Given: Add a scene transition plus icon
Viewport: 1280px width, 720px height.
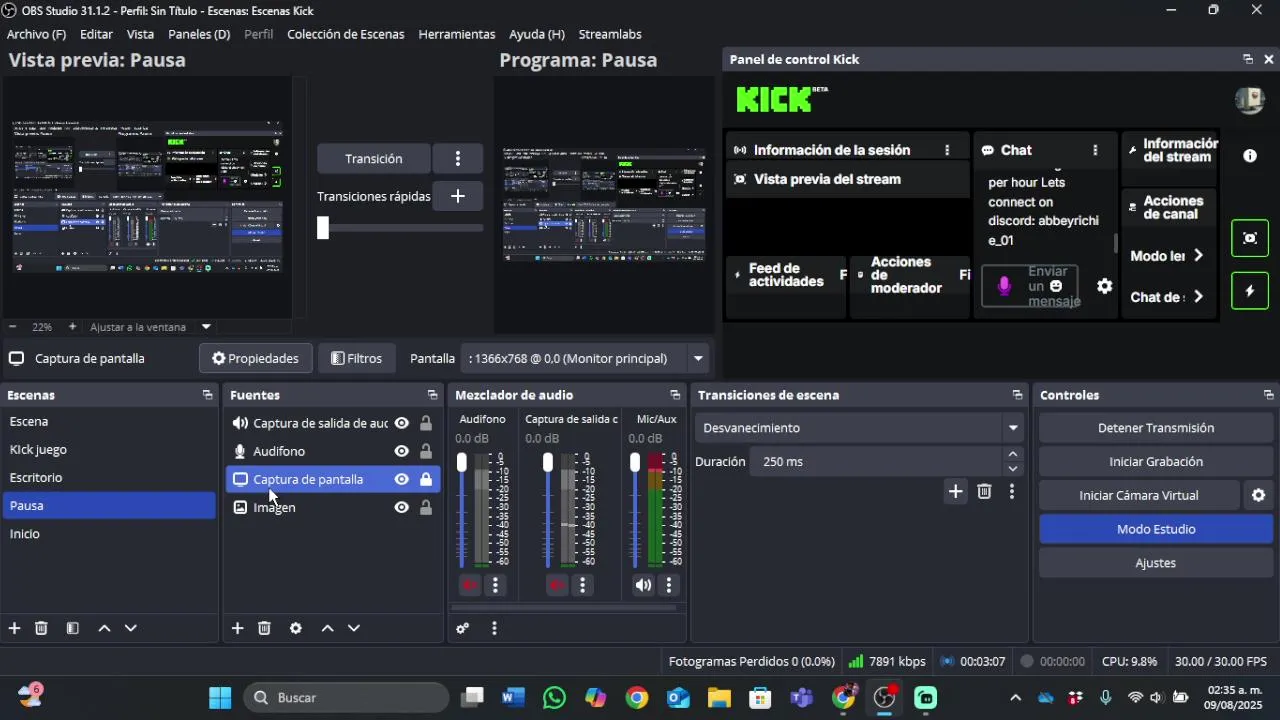Looking at the screenshot, I should click(x=955, y=491).
